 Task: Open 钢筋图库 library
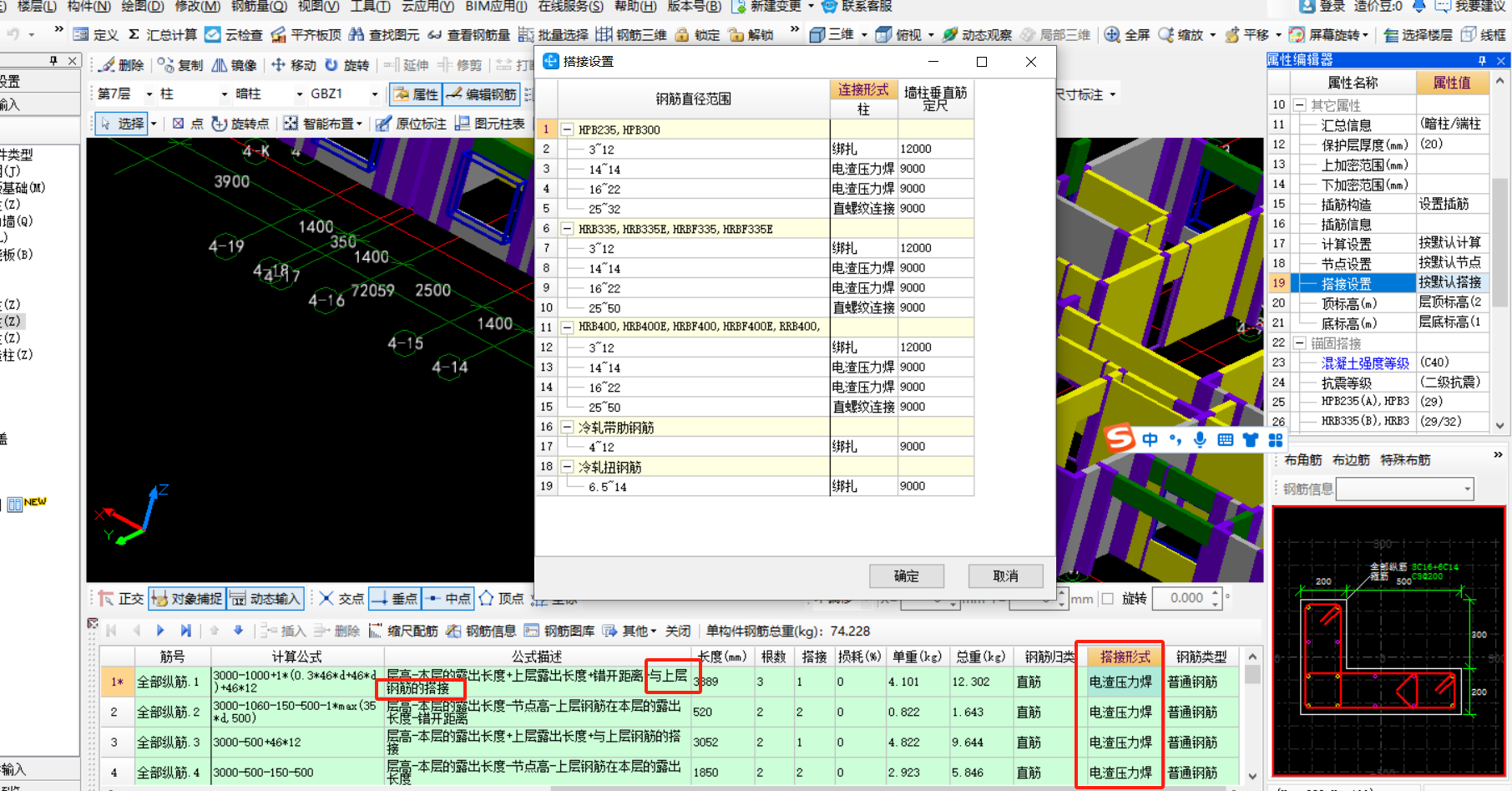(559, 631)
